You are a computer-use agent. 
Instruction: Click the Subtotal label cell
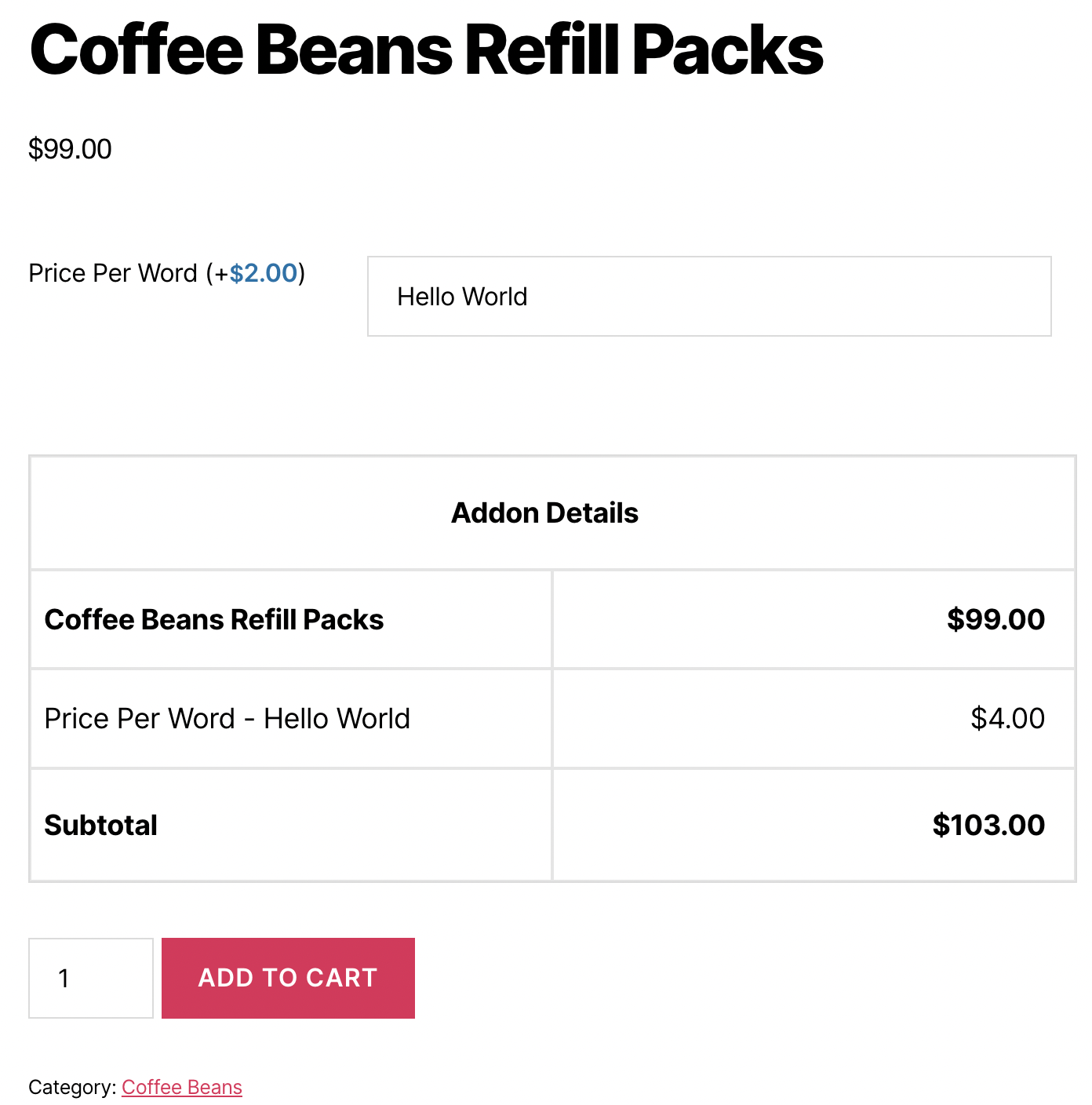point(100,825)
